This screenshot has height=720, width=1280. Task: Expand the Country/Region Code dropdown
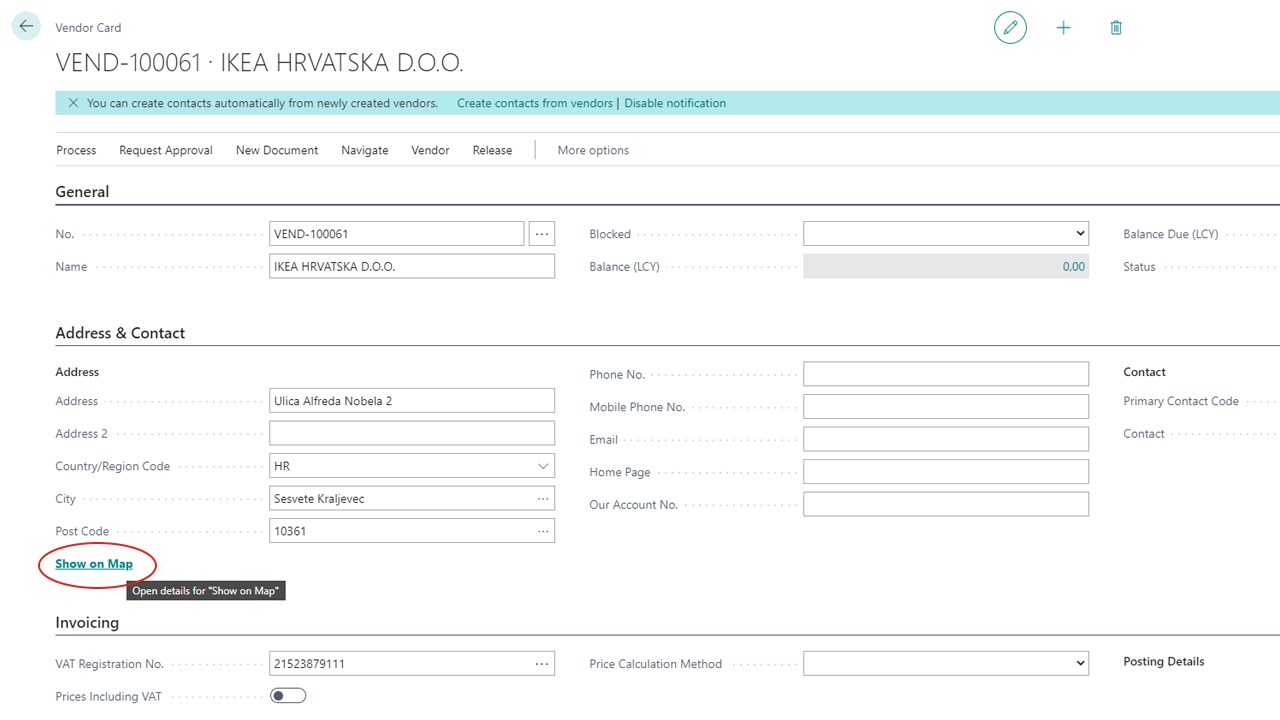click(x=543, y=466)
